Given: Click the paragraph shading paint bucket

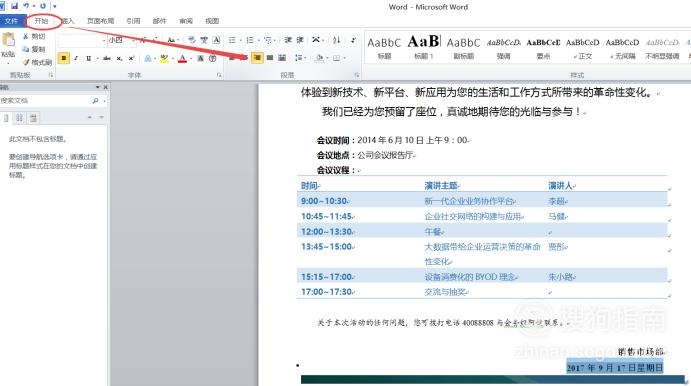Looking at the screenshot, I should click(319, 58).
